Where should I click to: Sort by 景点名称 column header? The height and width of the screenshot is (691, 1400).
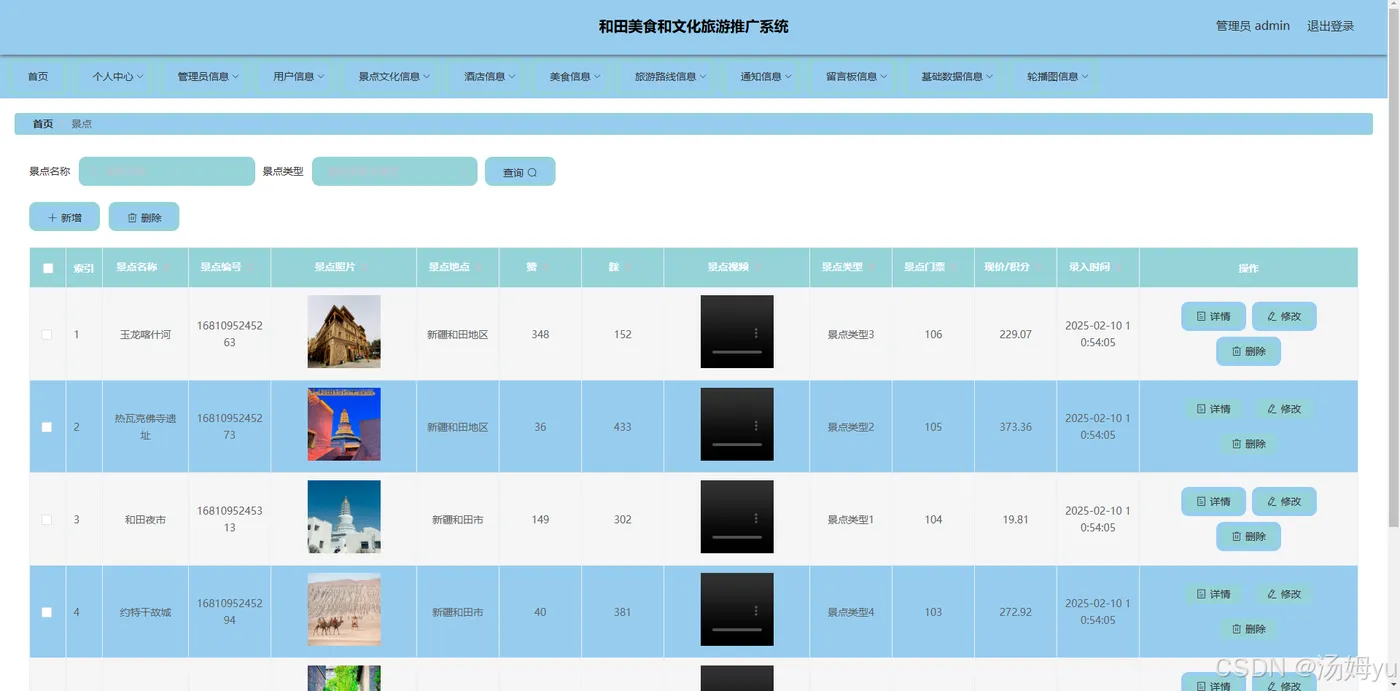tap(145, 267)
